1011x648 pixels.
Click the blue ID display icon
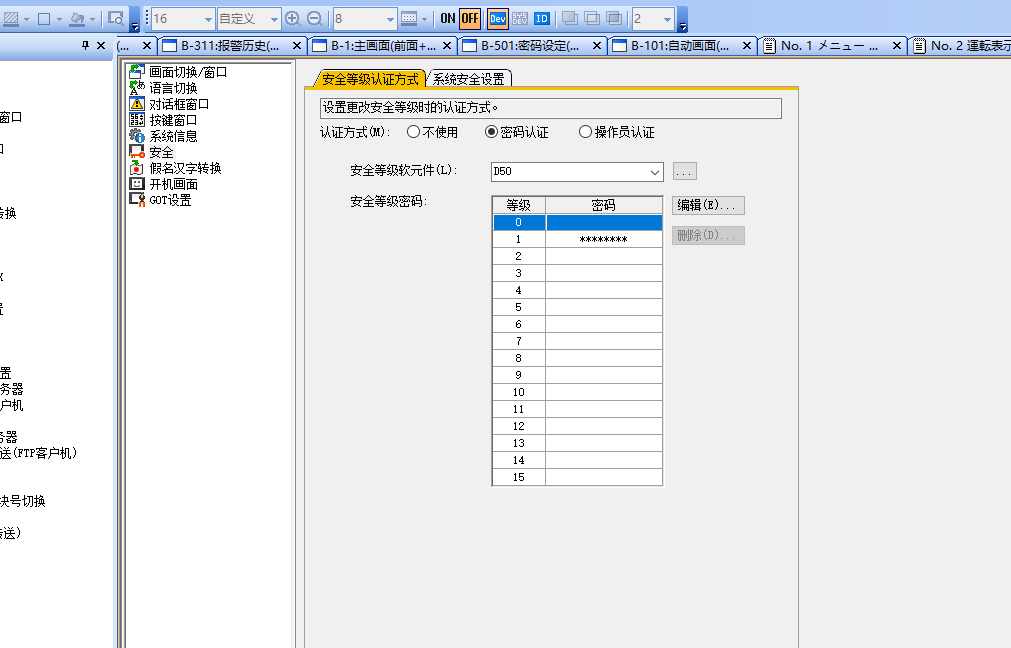tap(541, 19)
